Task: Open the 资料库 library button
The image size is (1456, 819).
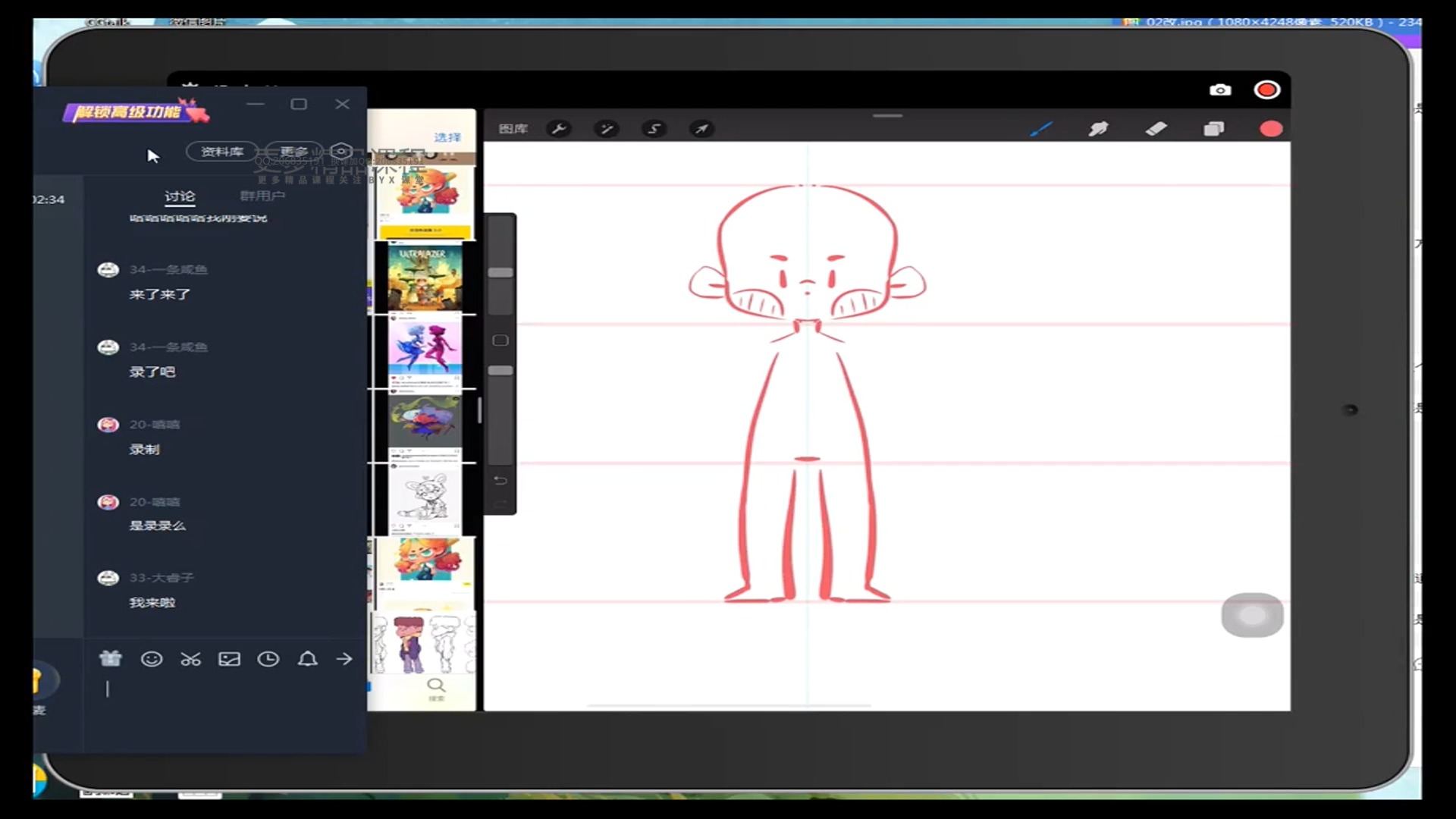Action: pos(222,152)
